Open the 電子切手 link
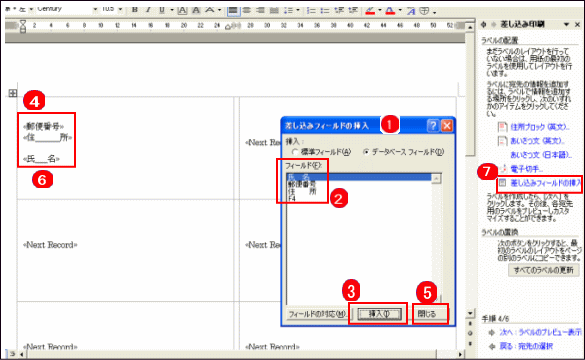585x360 pixels. click(x=526, y=169)
